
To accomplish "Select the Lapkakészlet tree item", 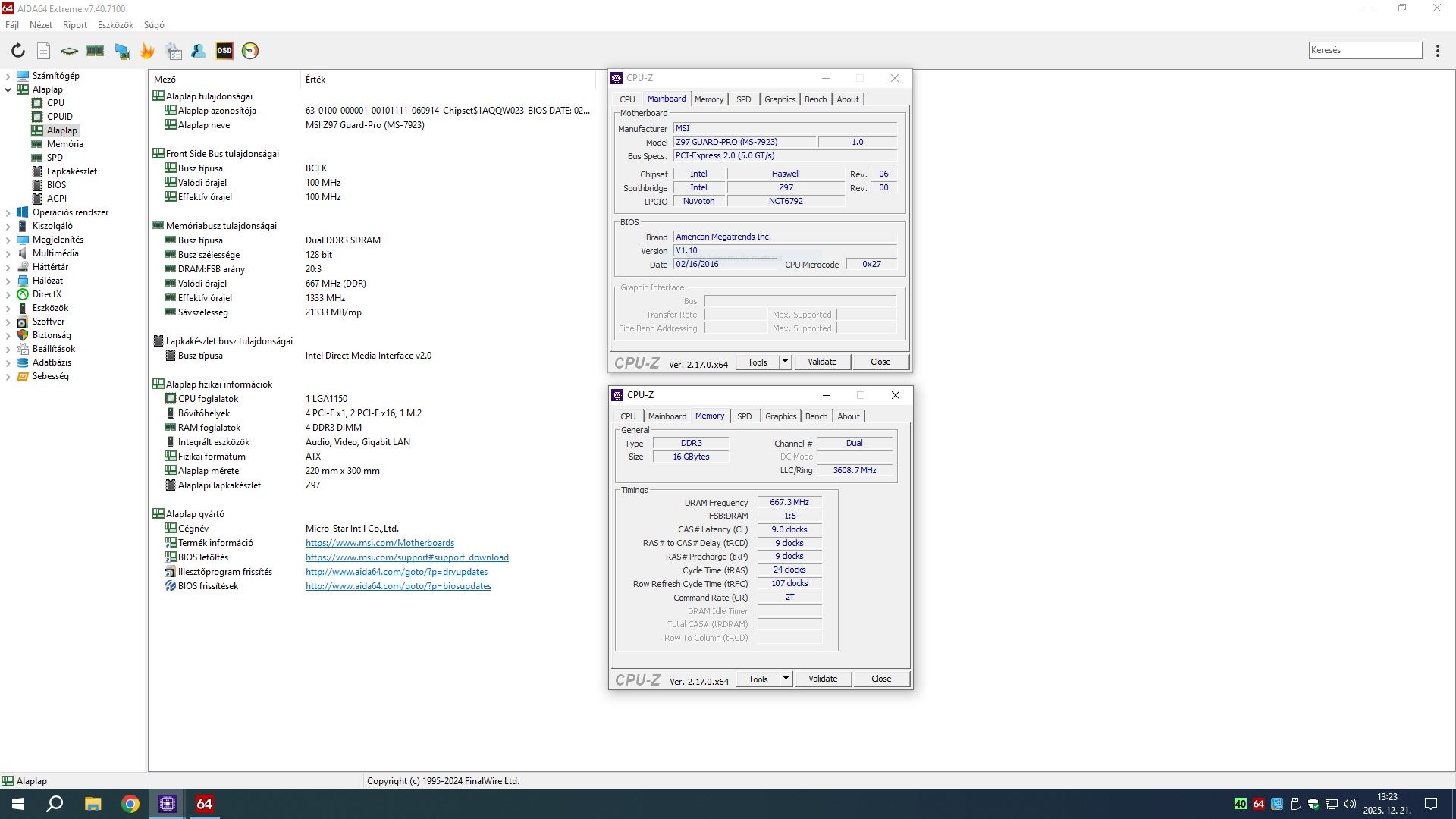I will (71, 171).
